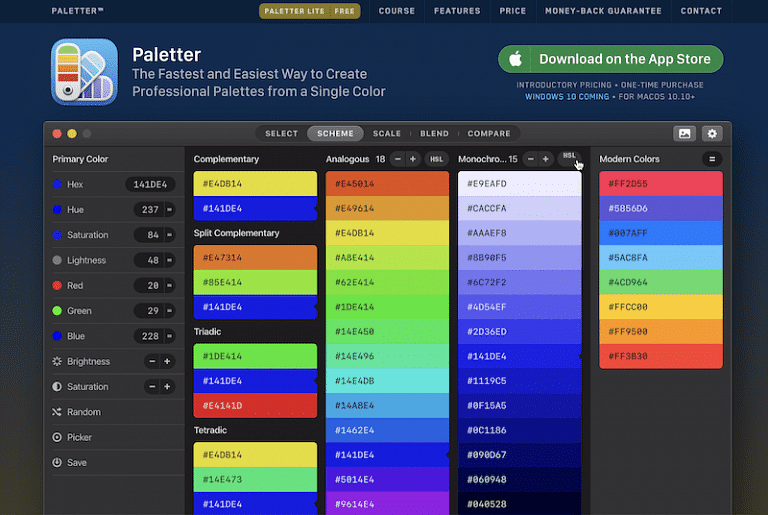Increase Brightness with the plus button

click(167, 361)
